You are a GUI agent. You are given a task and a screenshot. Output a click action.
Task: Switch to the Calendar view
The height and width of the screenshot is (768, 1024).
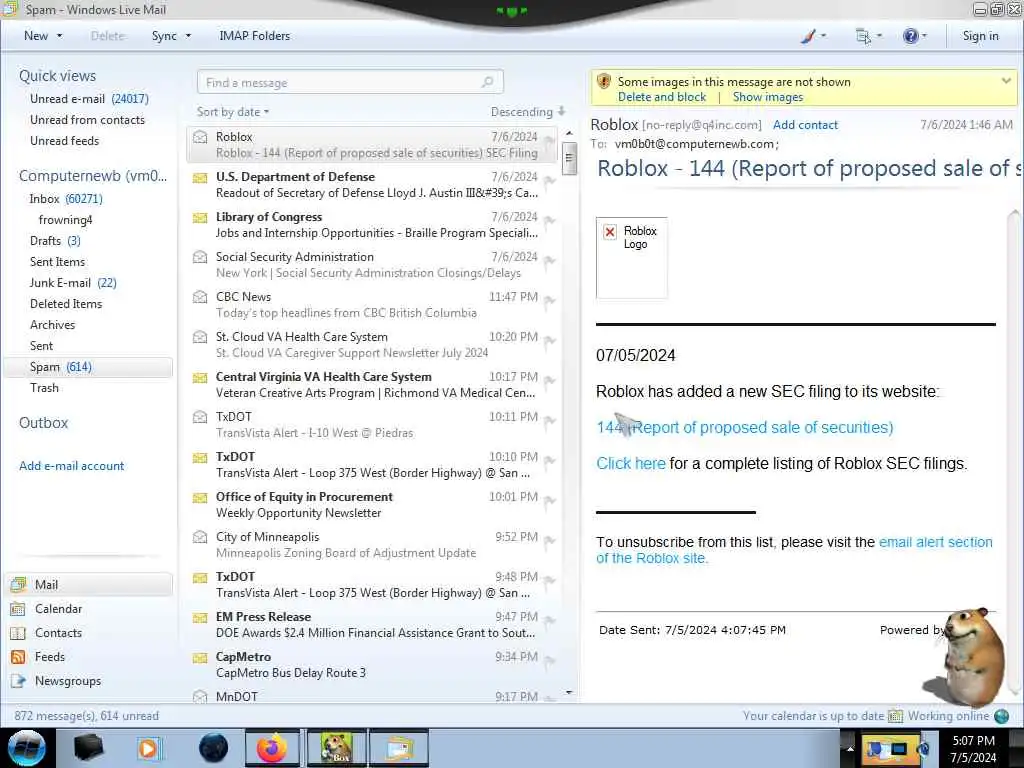coord(58,609)
